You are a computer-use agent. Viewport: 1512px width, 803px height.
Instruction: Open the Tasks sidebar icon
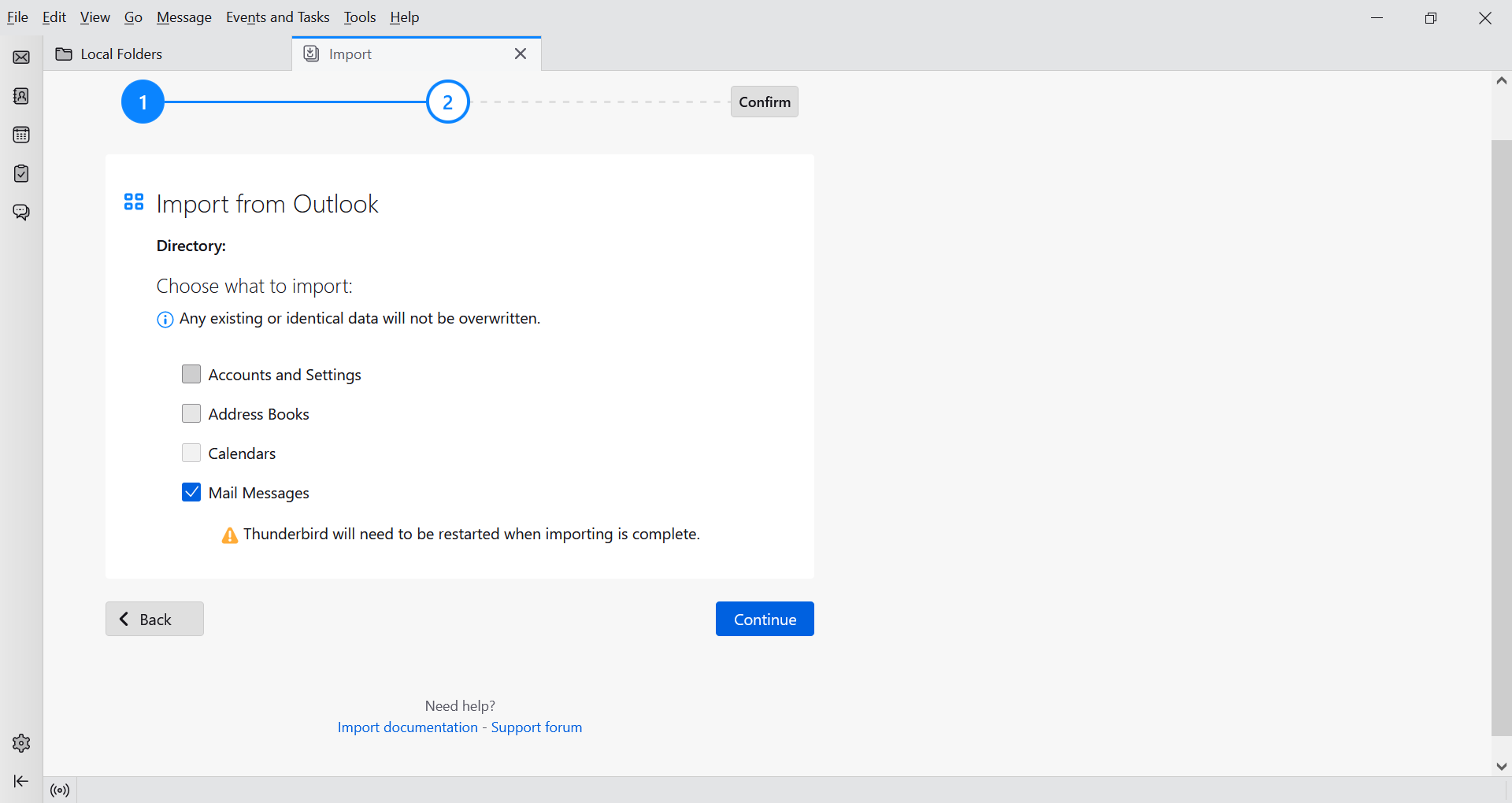[x=21, y=173]
